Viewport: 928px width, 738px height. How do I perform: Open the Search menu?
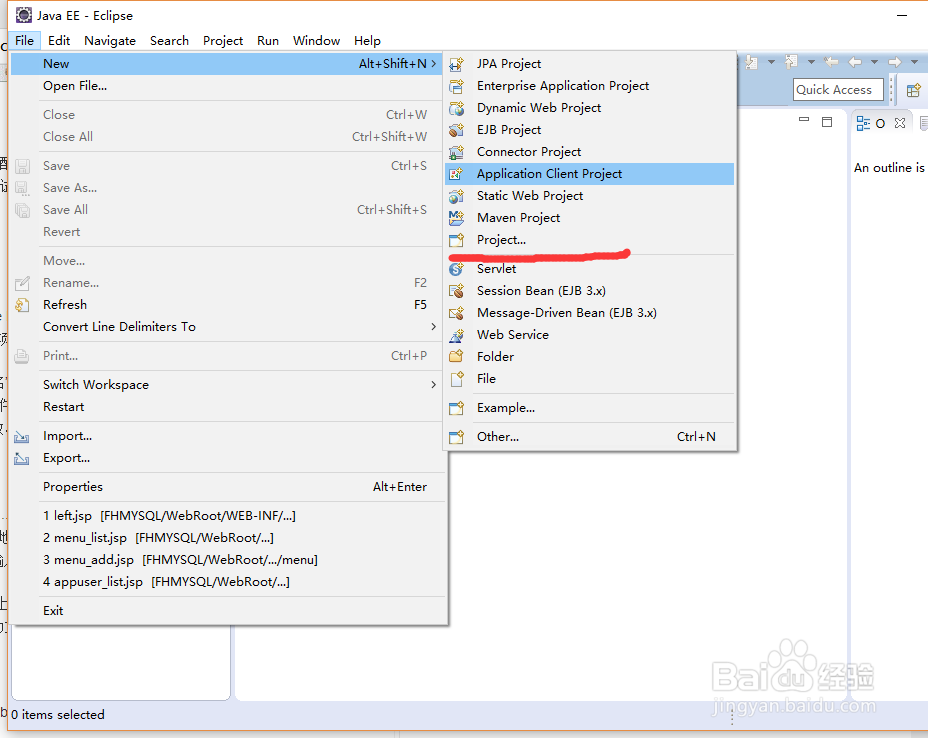click(x=169, y=41)
